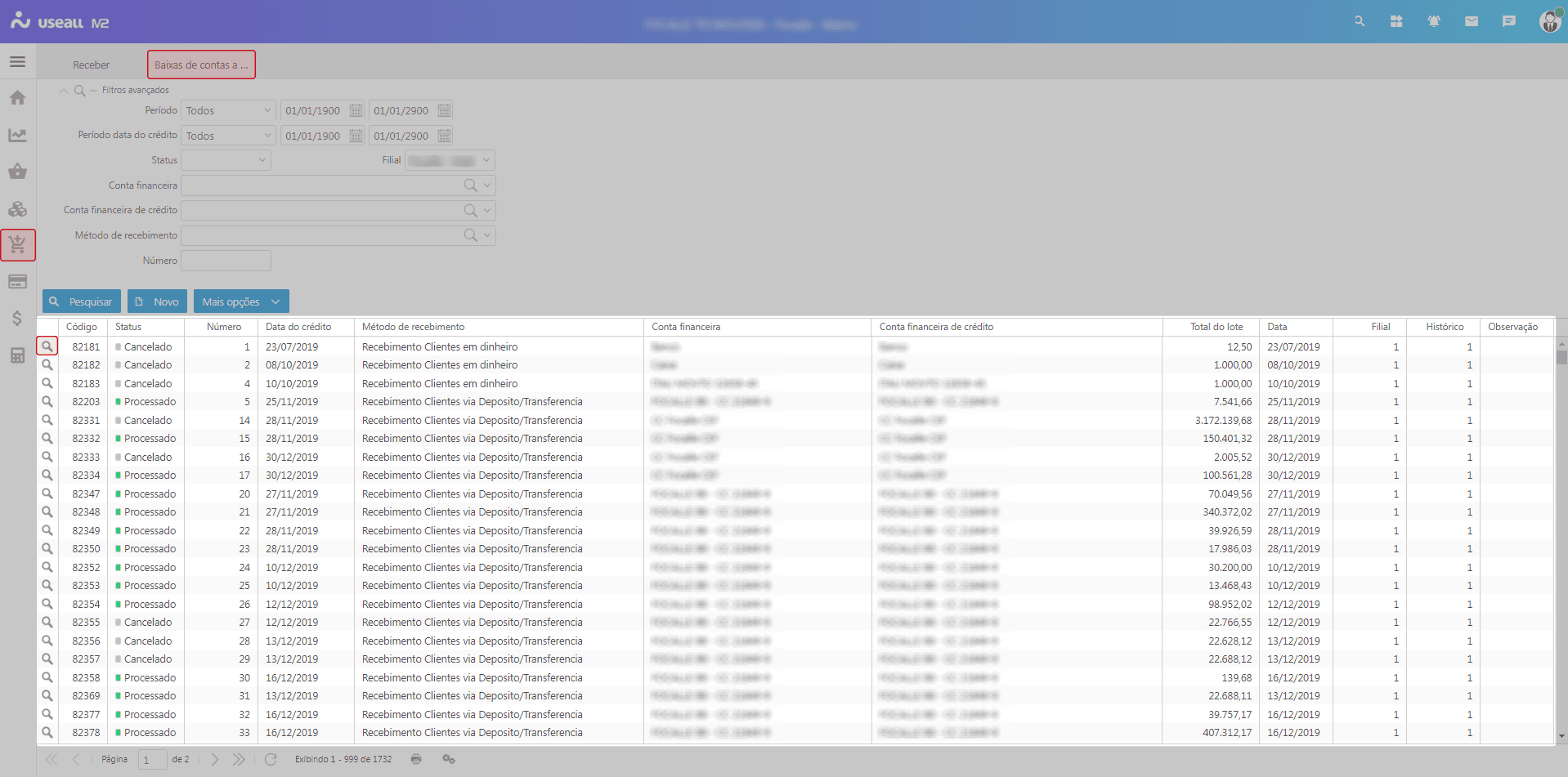View details of record 82203
The height and width of the screenshot is (777, 1568).
click(x=47, y=402)
